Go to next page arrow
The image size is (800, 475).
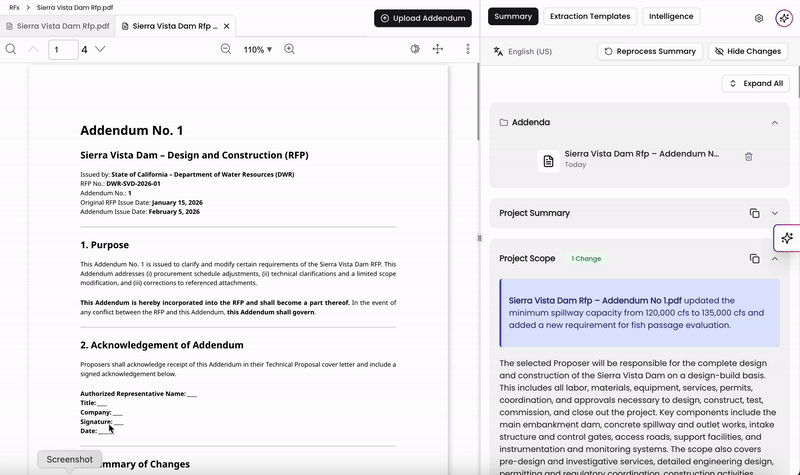[100, 49]
